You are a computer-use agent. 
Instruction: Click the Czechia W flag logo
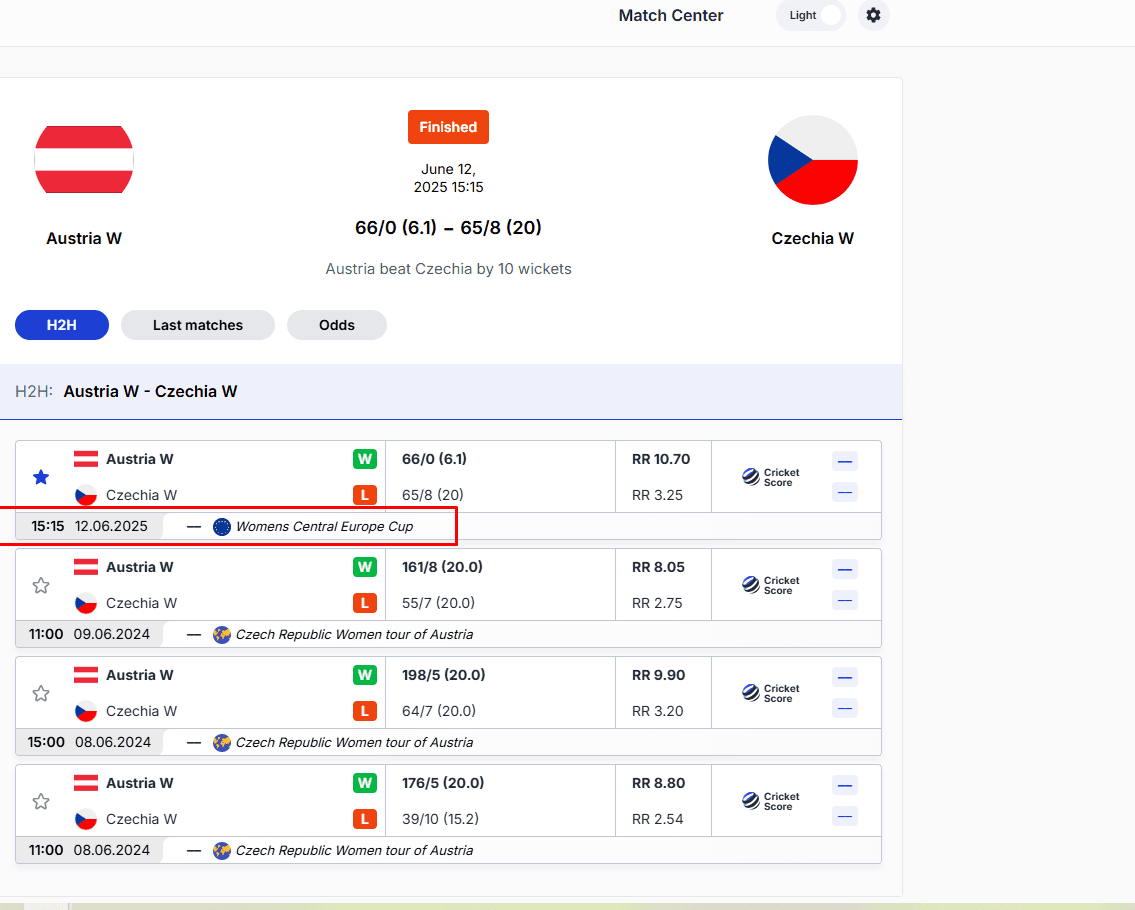pyautogui.click(x=812, y=160)
